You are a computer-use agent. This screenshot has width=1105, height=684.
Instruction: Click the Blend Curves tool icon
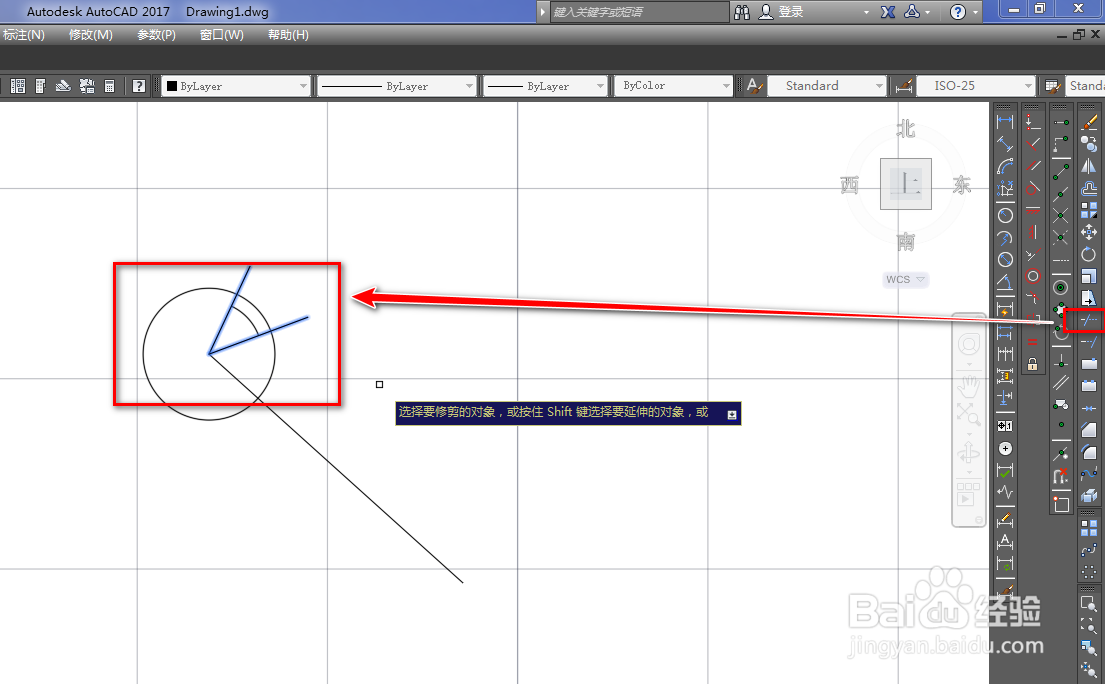coord(1089,473)
